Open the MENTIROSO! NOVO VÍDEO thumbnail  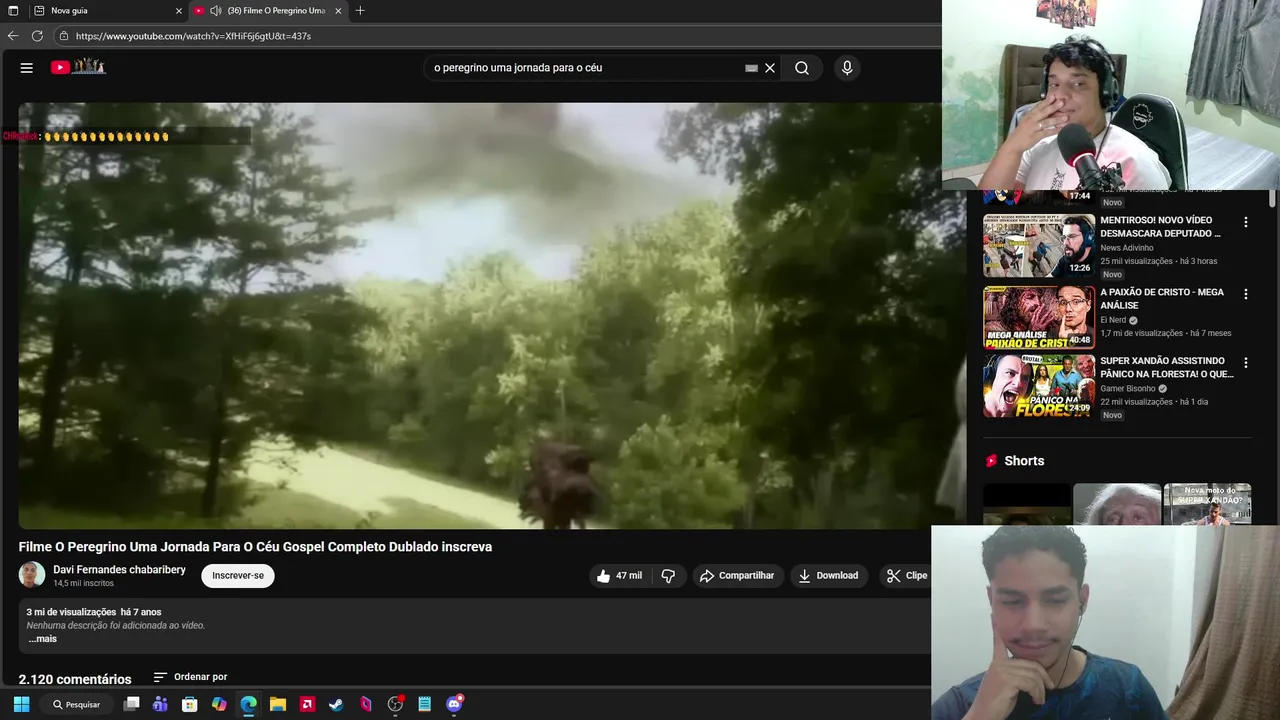[1038, 246]
